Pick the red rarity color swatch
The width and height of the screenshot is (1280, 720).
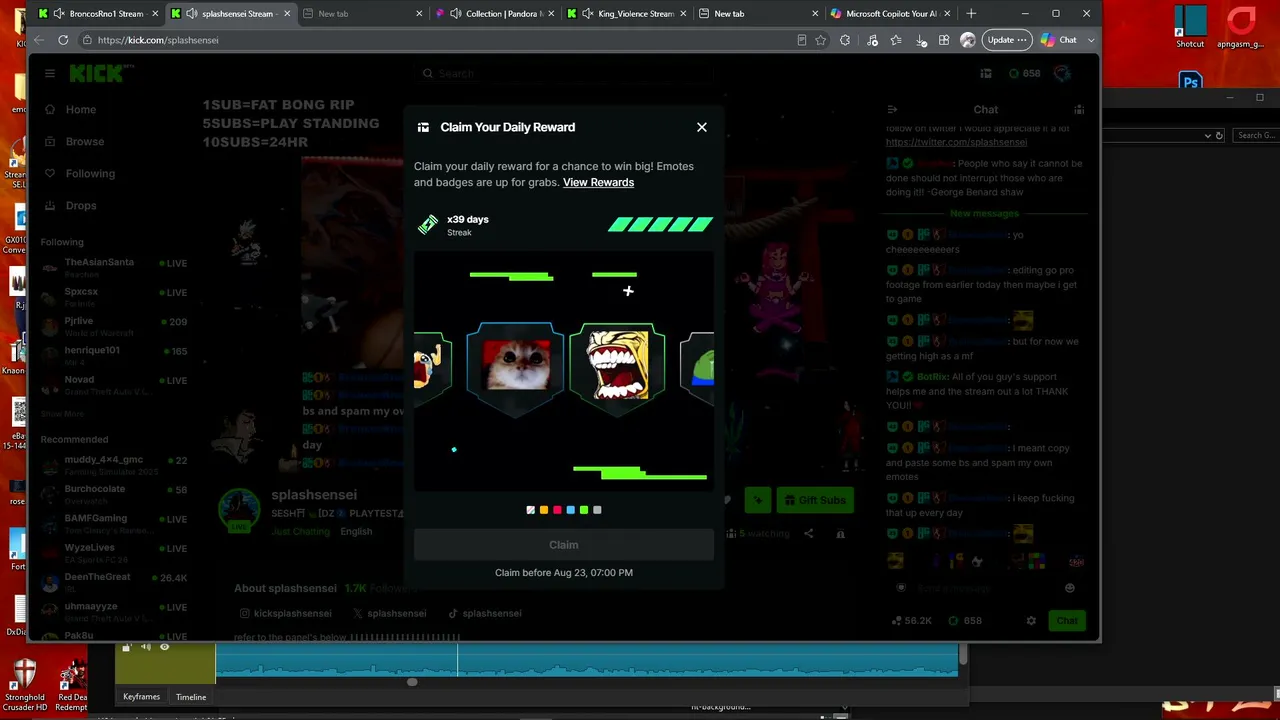tap(557, 510)
